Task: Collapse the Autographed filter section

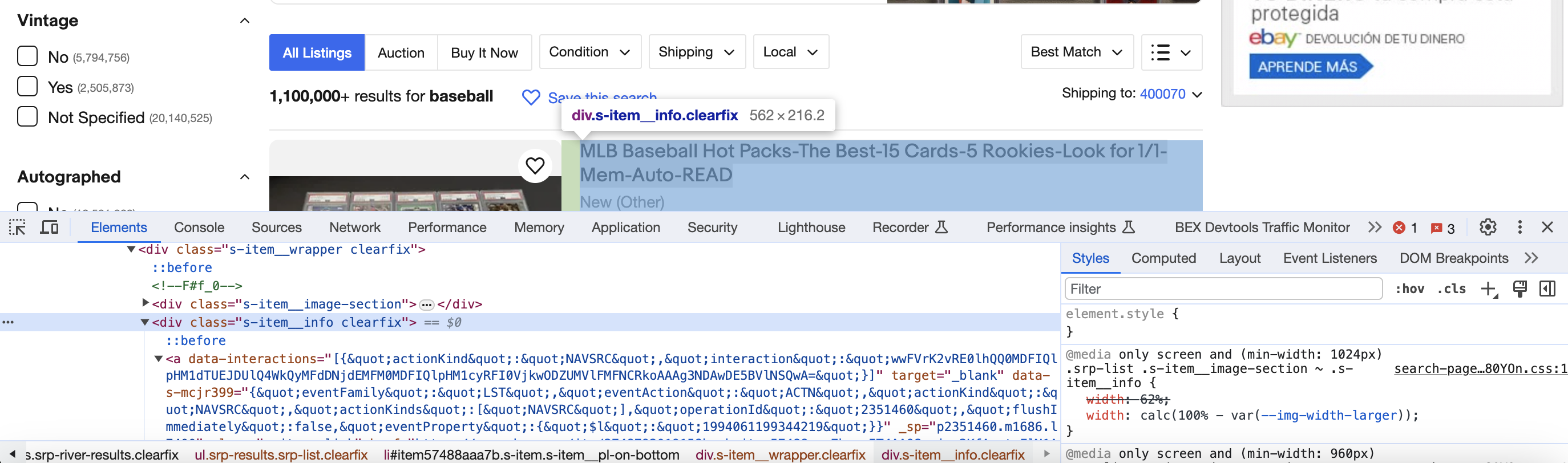Action: pyautogui.click(x=245, y=177)
